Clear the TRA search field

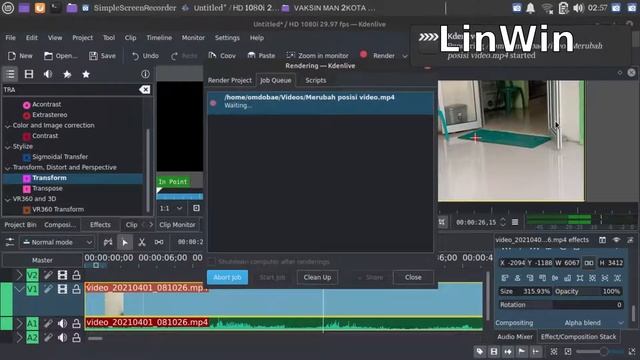[144, 89]
